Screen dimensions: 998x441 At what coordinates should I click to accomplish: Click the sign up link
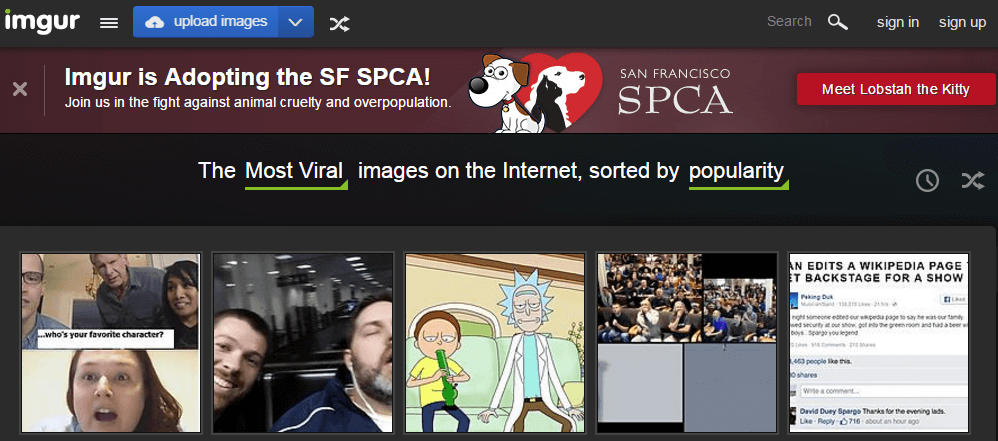pos(962,22)
